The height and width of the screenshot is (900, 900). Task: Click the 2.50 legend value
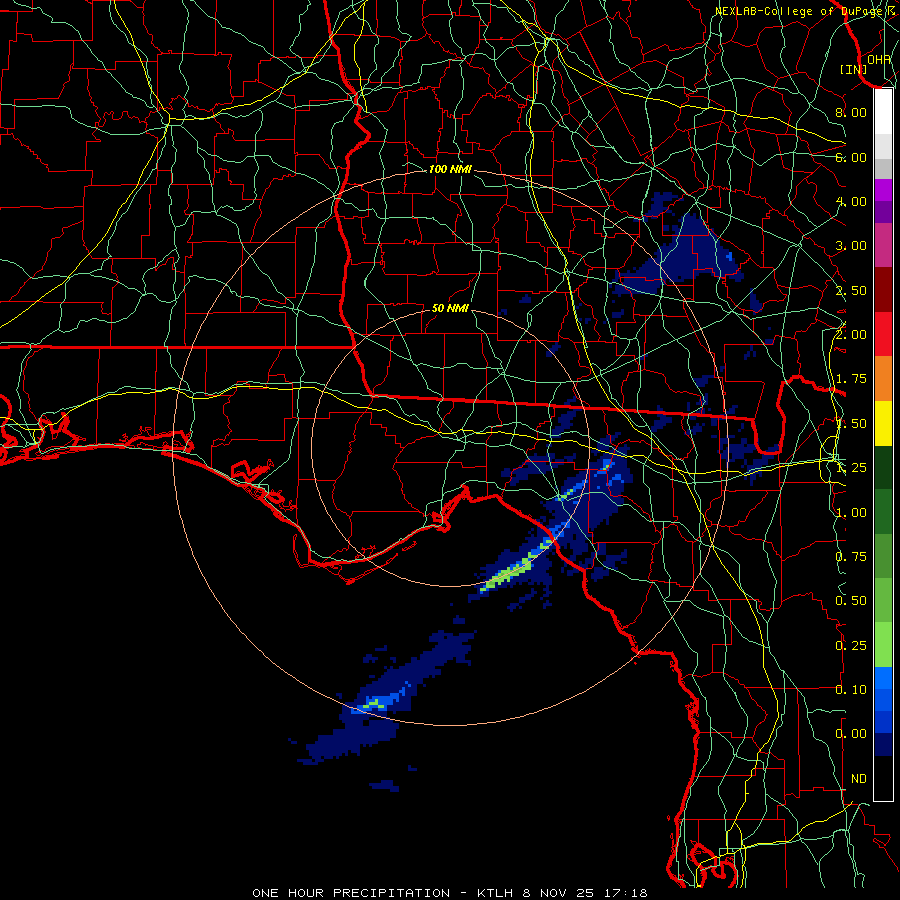coord(851,290)
